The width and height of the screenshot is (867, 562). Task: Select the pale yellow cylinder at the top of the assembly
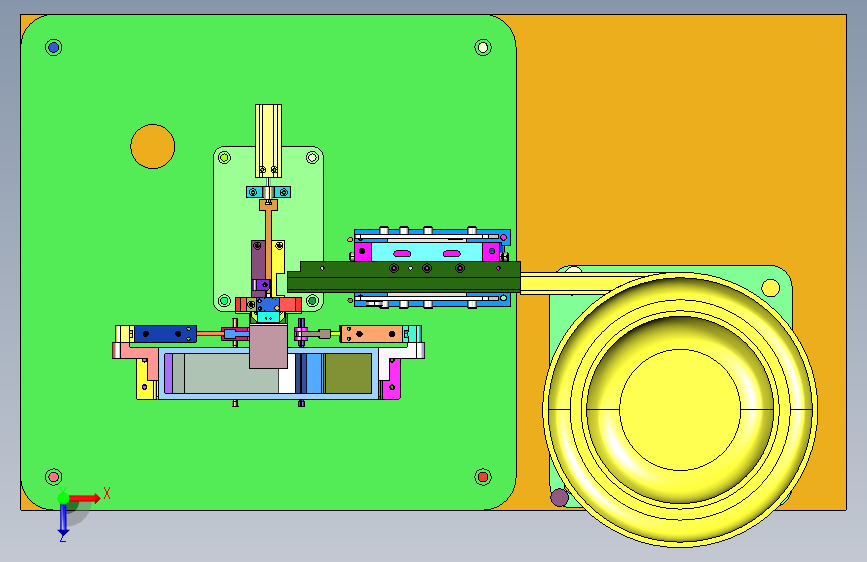pyautogui.click(x=268, y=140)
